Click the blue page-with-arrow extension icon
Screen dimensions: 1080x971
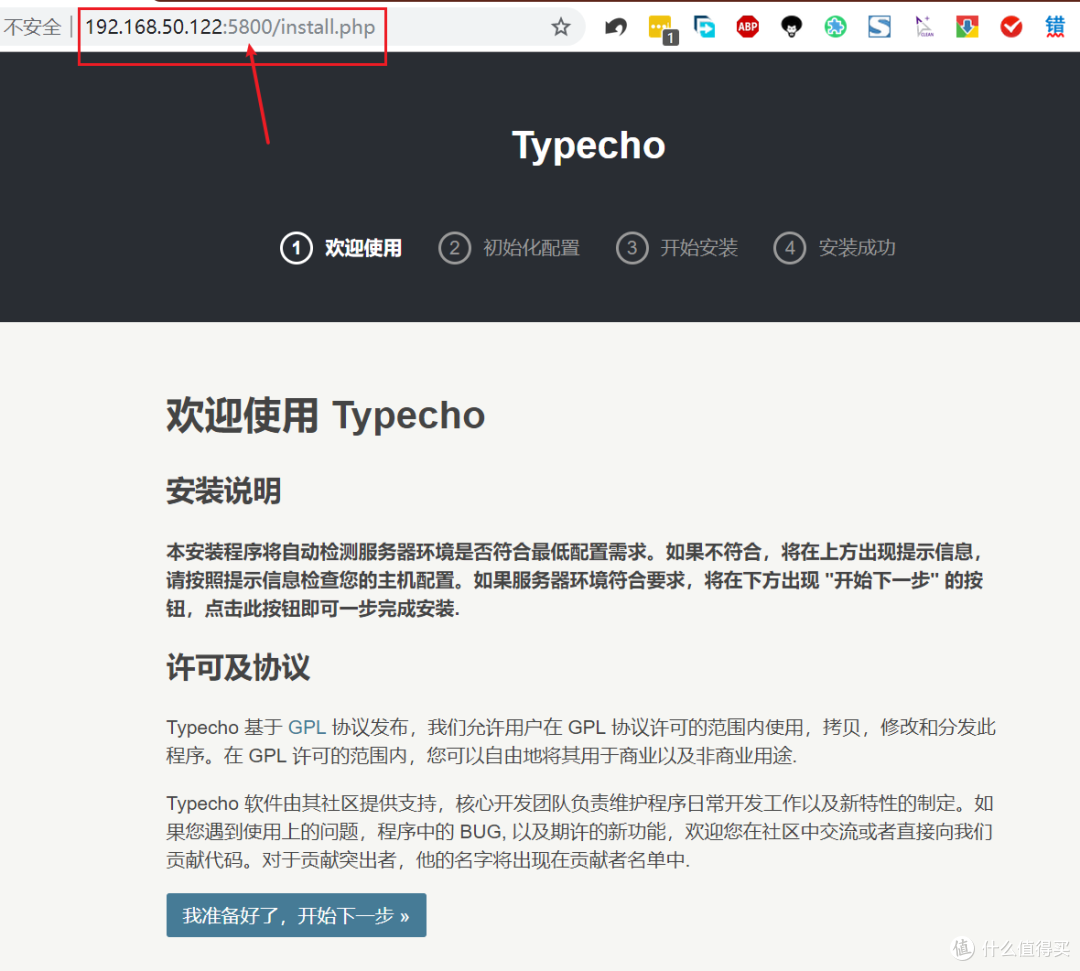704,27
